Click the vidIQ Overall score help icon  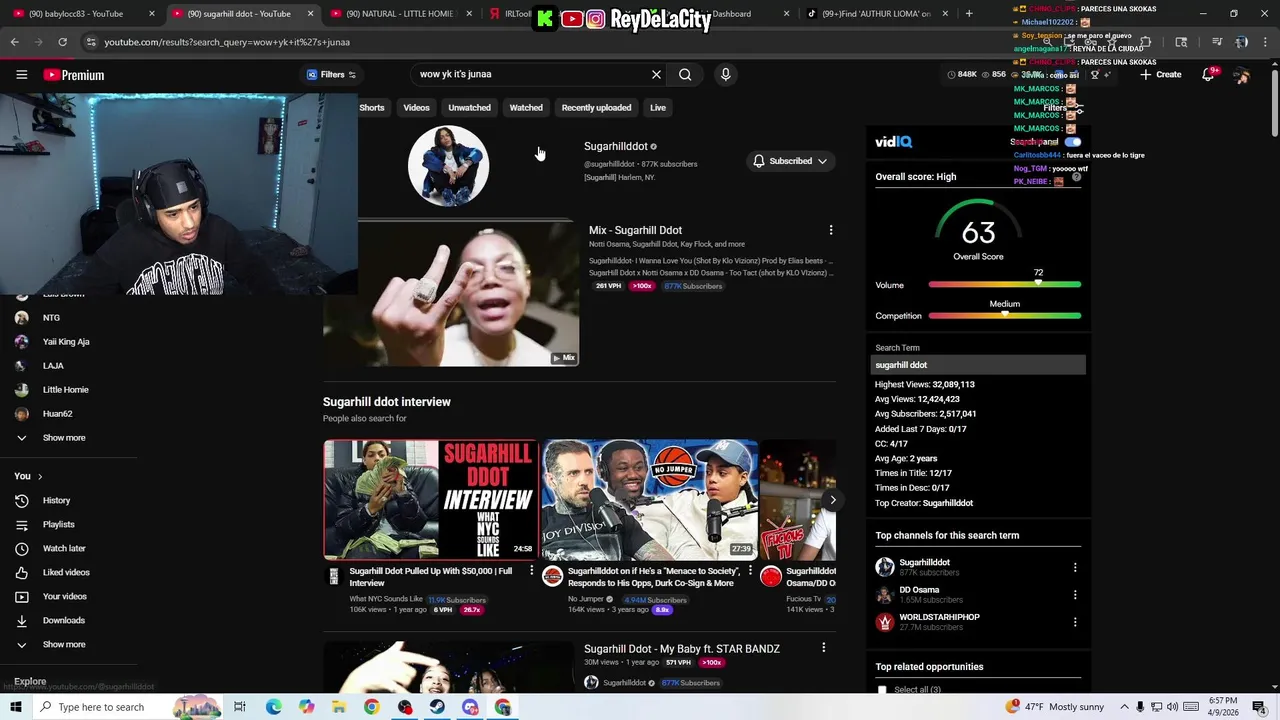1076,177
